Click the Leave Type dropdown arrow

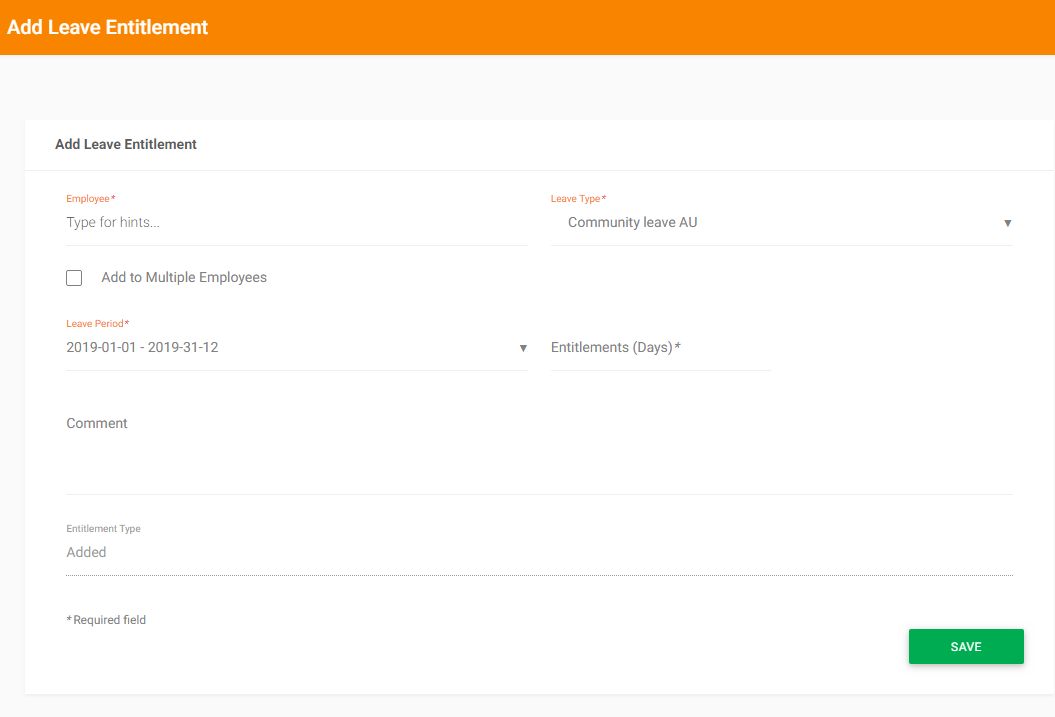[1007, 223]
